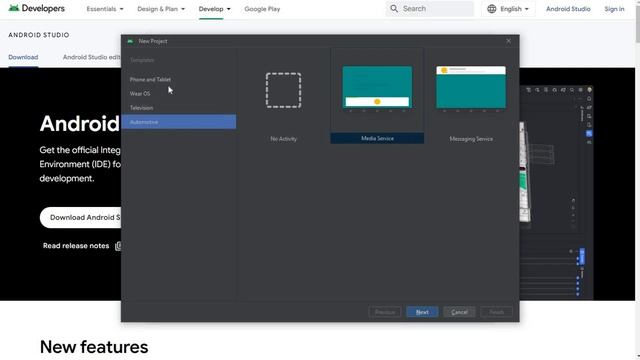Close the New Project dialog
Image resolution: width=640 pixels, height=360 pixels.
pos(509,41)
